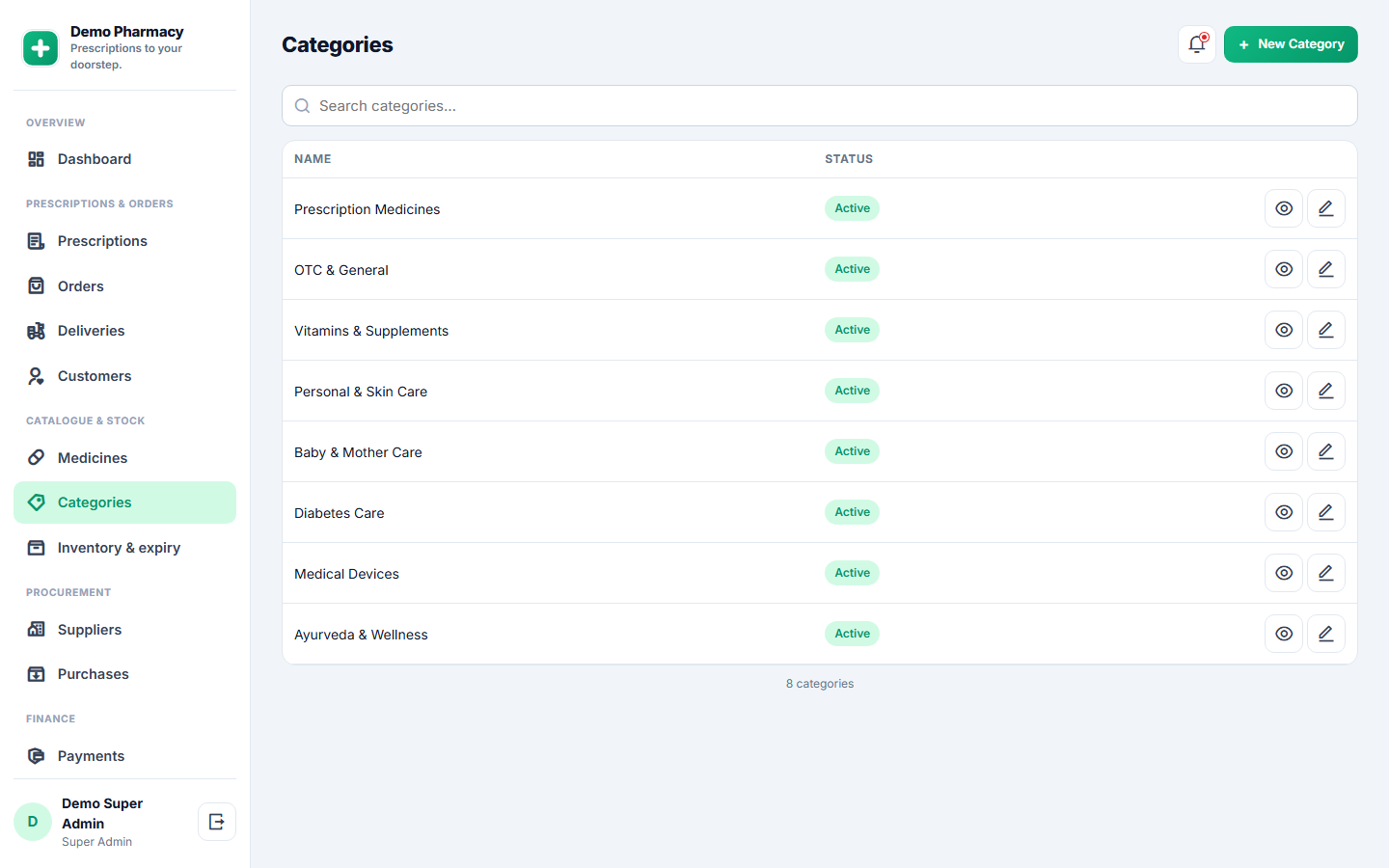Click the Active status of Prescription Medicines
This screenshot has width=1389, height=868.
pyautogui.click(x=853, y=208)
